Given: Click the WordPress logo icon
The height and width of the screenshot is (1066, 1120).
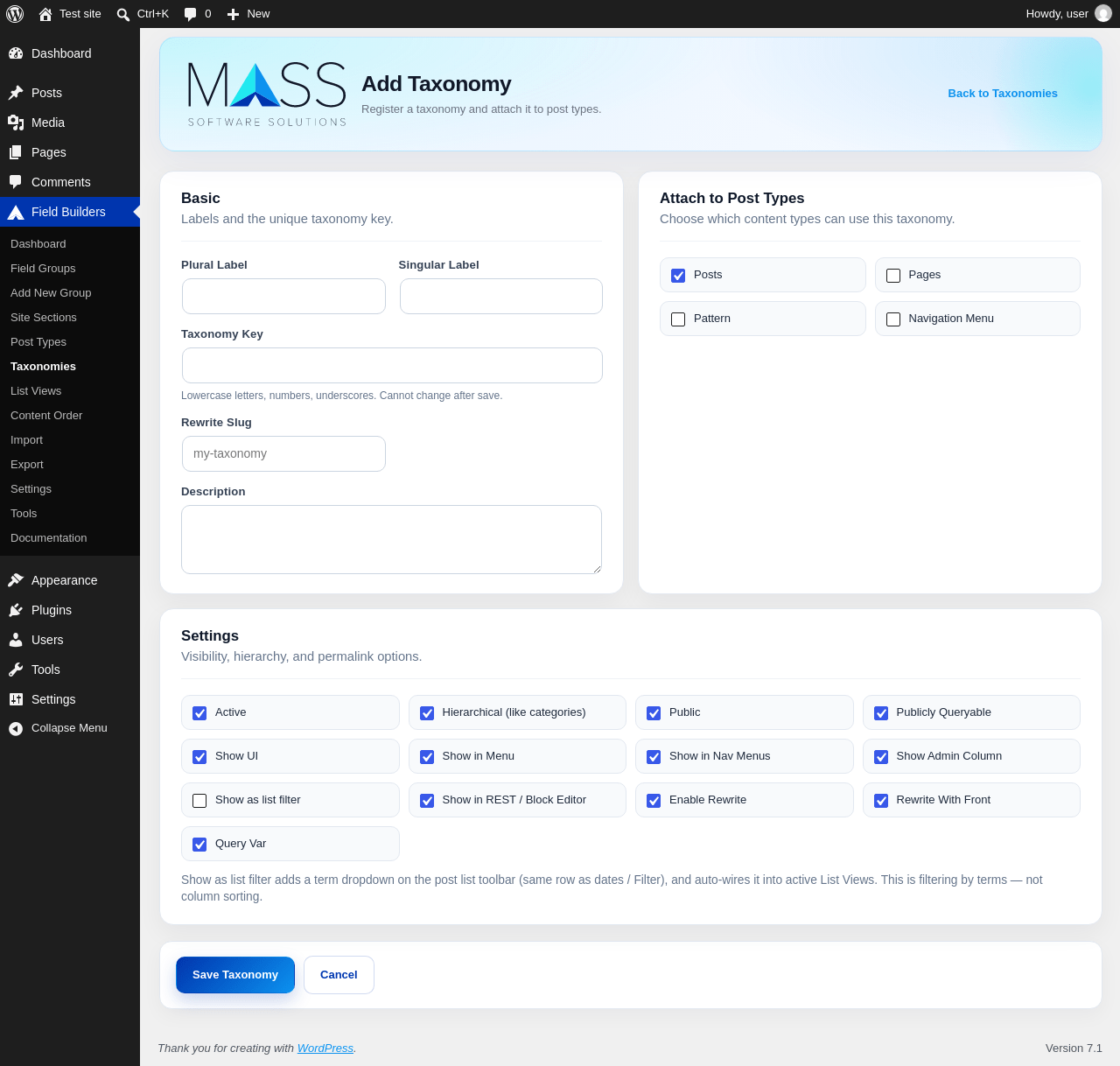Looking at the screenshot, I should tap(15, 14).
